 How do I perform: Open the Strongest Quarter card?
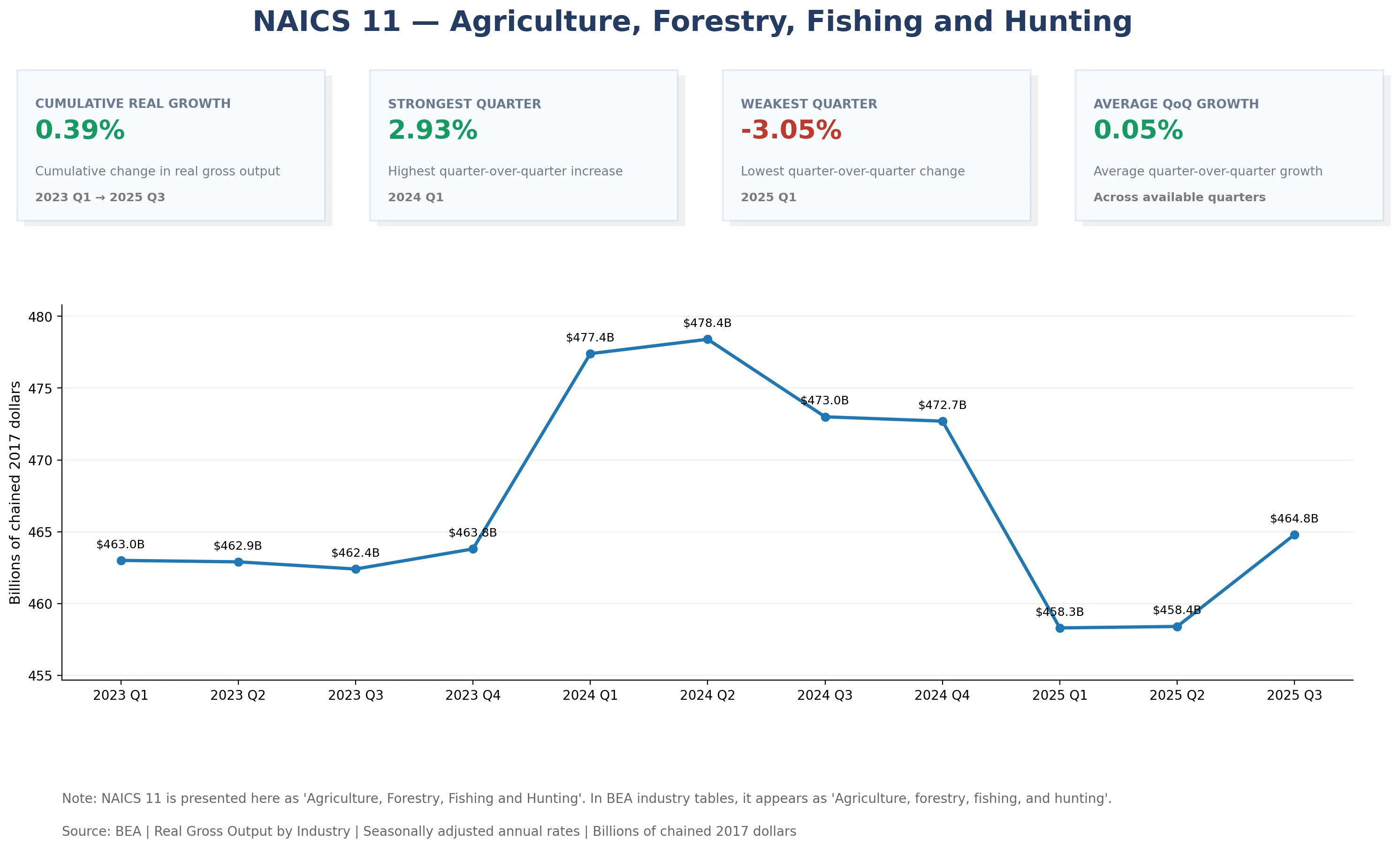pos(523,145)
